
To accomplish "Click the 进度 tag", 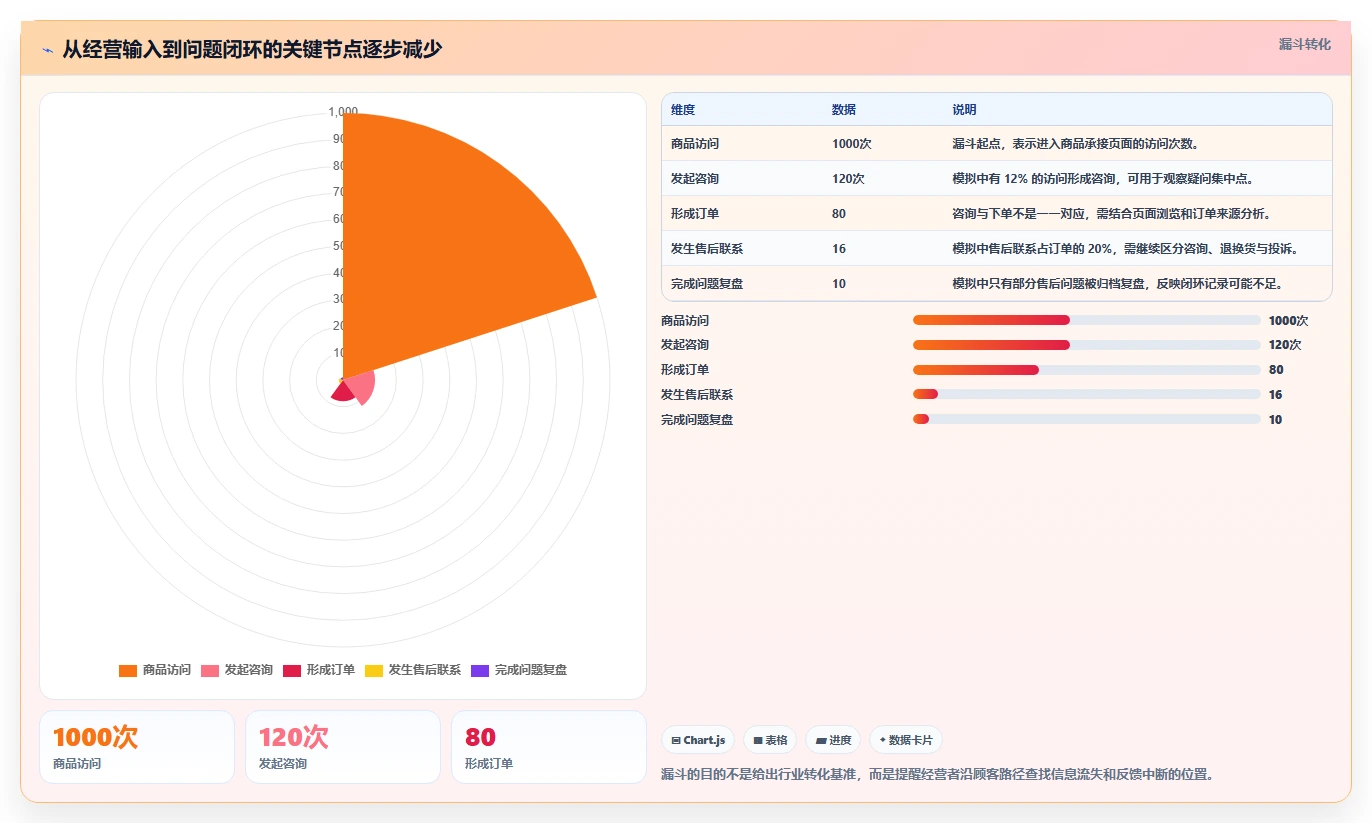I will point(833,740).
